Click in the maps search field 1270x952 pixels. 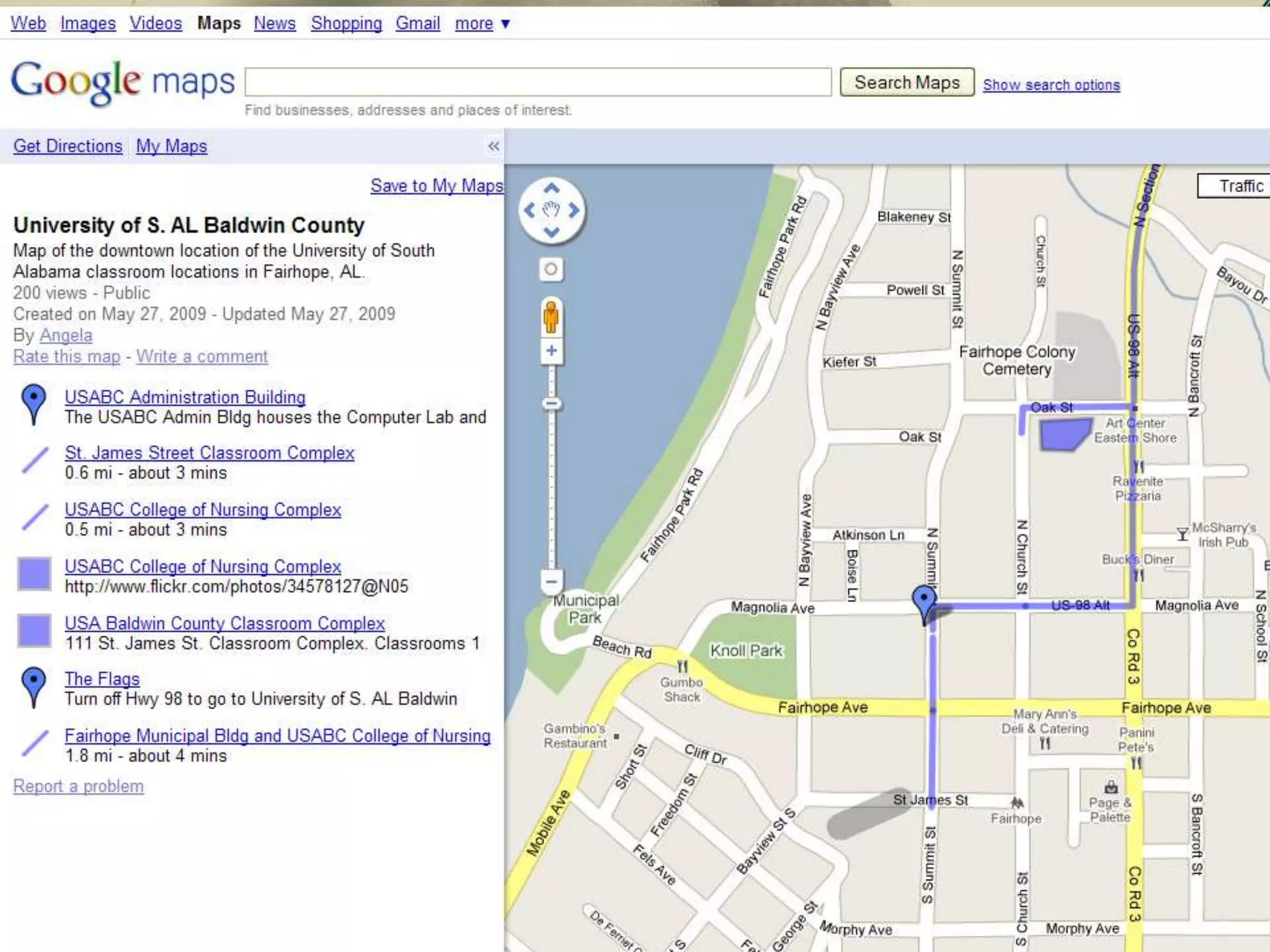pyautogui.click(x=538, y=82)
